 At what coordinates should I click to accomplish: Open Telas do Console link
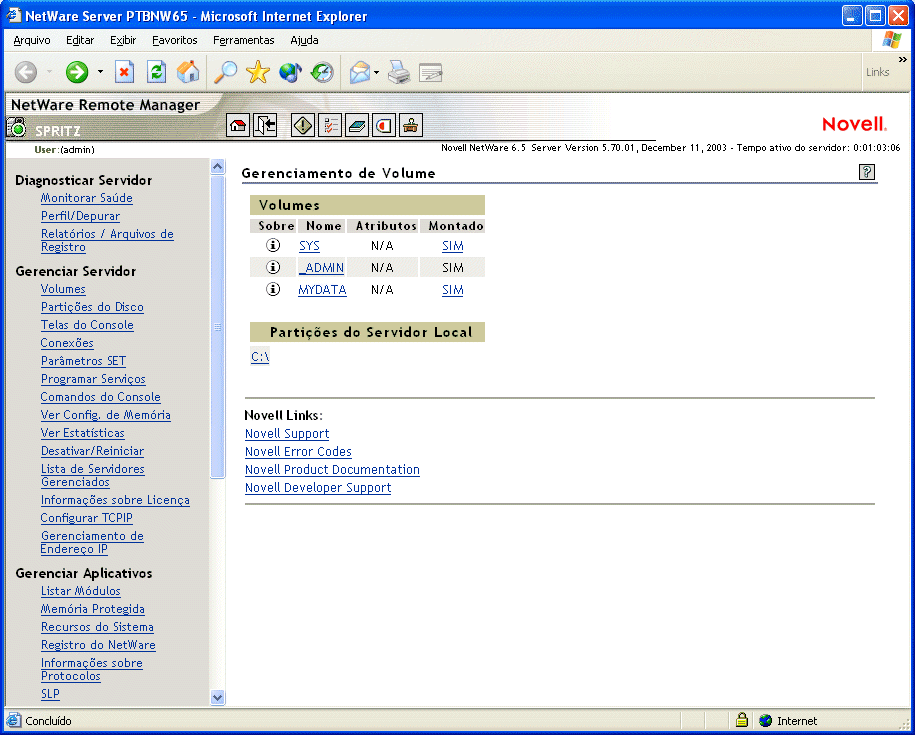[87, 325]
